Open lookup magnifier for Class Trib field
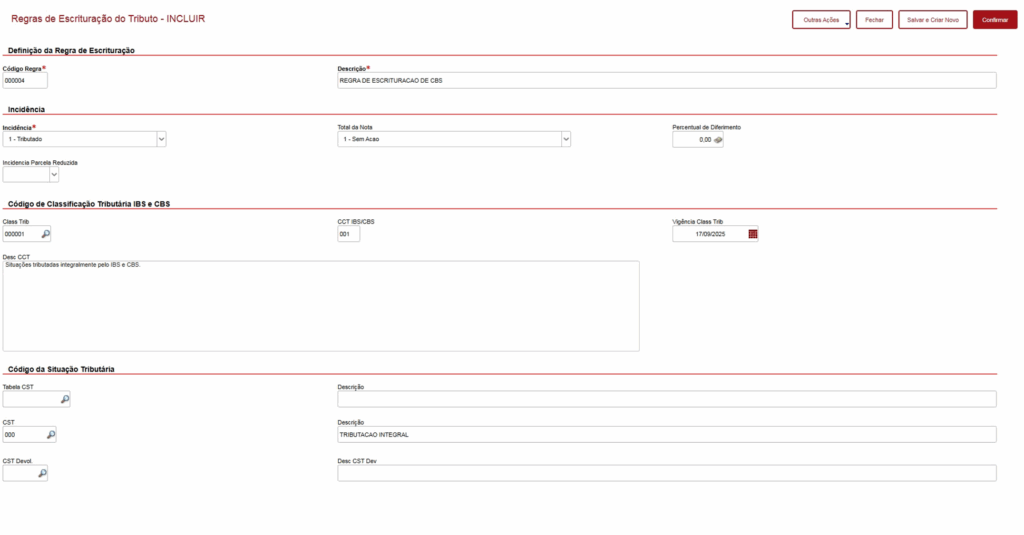This screenshot has width=1024, height=535. (x=46, y=234)
